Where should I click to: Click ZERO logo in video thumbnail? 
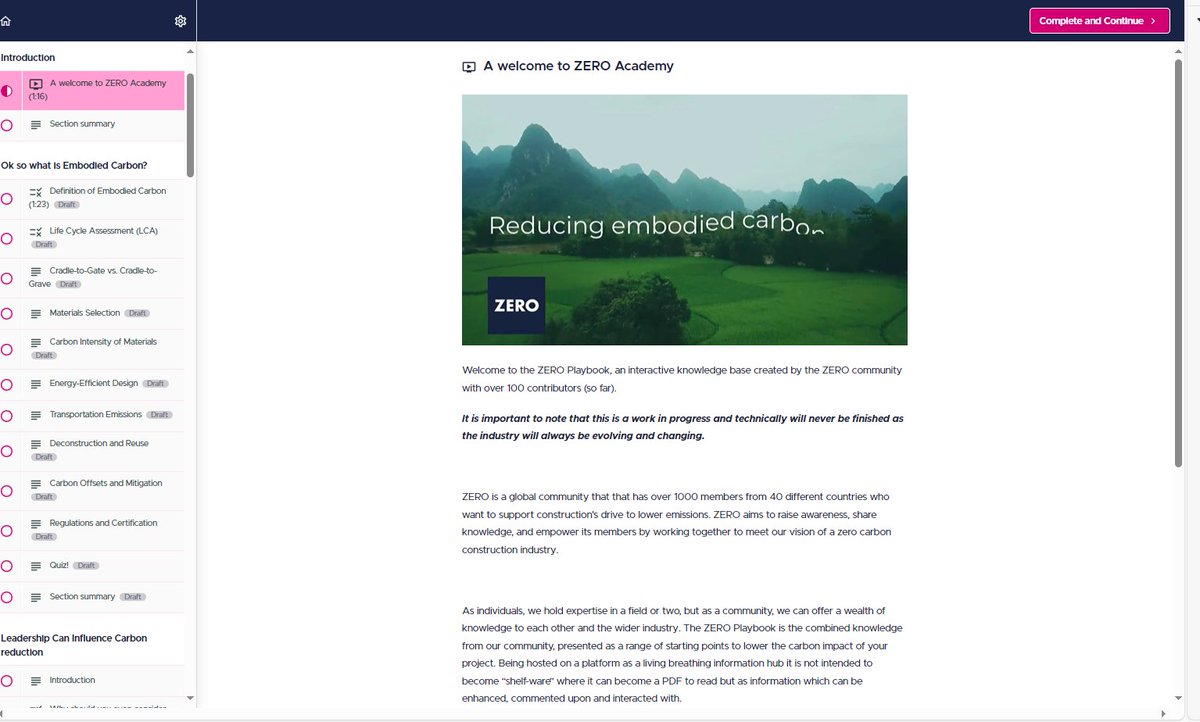coord(516,305)
